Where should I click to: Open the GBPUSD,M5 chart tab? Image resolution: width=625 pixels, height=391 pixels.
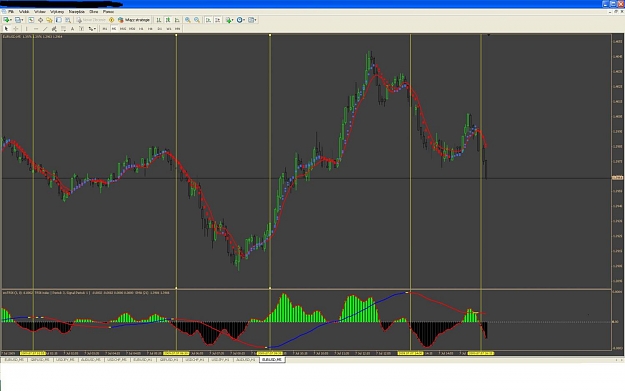click(40, 360)
